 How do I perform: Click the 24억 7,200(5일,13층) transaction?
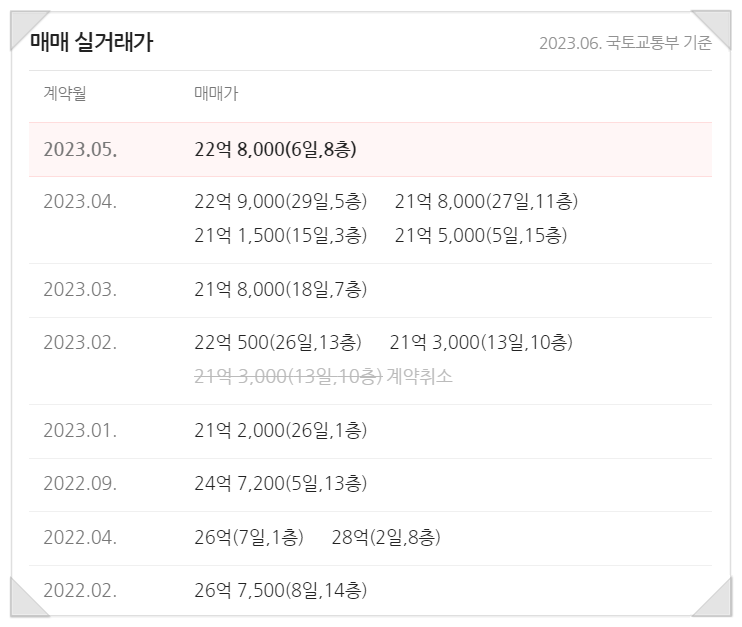(x=280, y=484)
